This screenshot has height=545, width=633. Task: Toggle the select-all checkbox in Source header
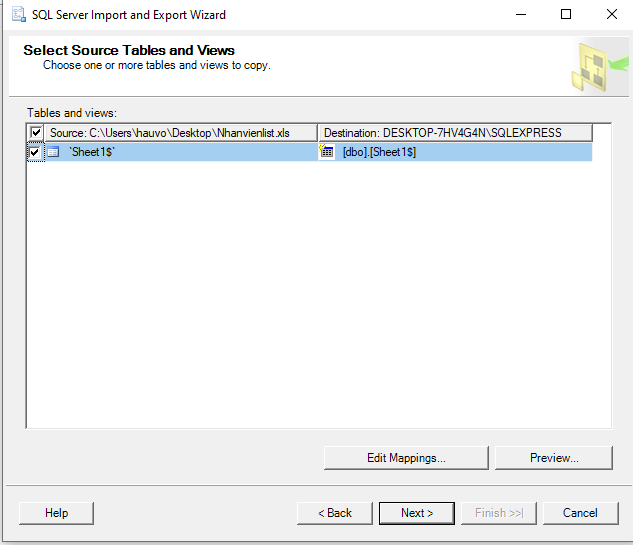click(x=36, y=133)
